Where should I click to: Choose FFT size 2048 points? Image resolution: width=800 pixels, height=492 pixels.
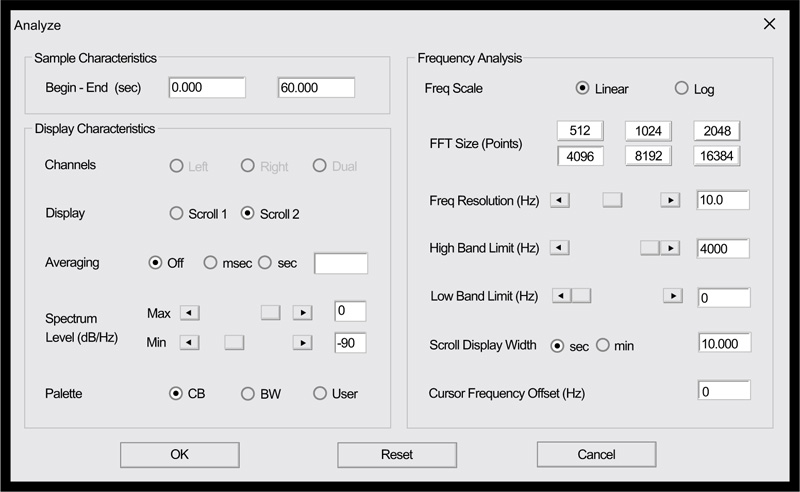point(717,131)
